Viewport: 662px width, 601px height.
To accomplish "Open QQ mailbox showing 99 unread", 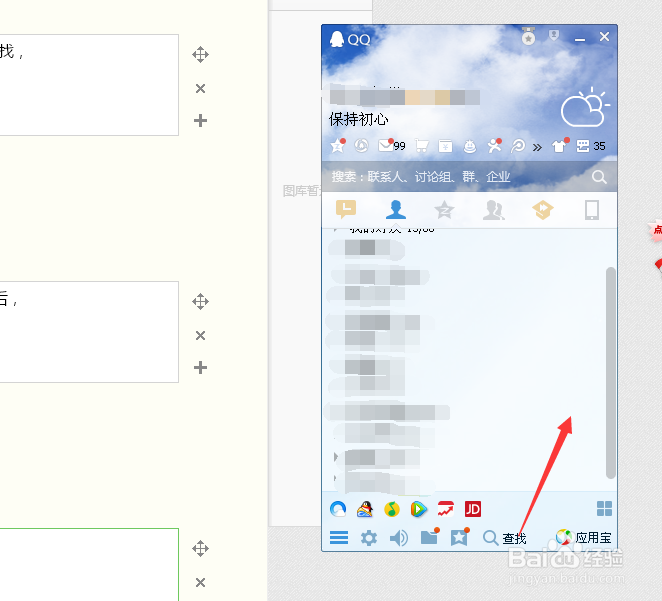I will pyautogui.click(x=391, y=146).
